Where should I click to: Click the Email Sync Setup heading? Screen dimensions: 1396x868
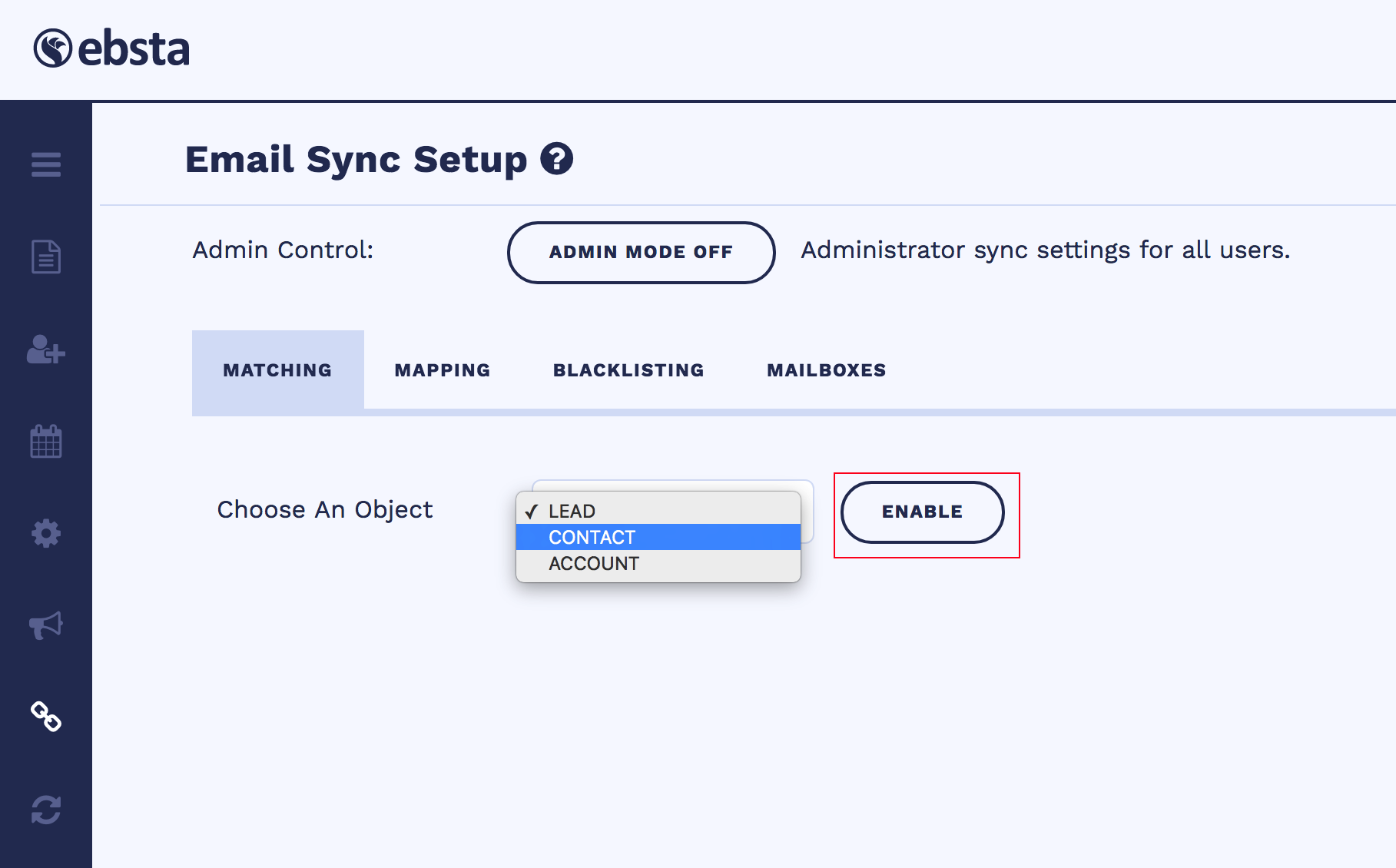356,160
